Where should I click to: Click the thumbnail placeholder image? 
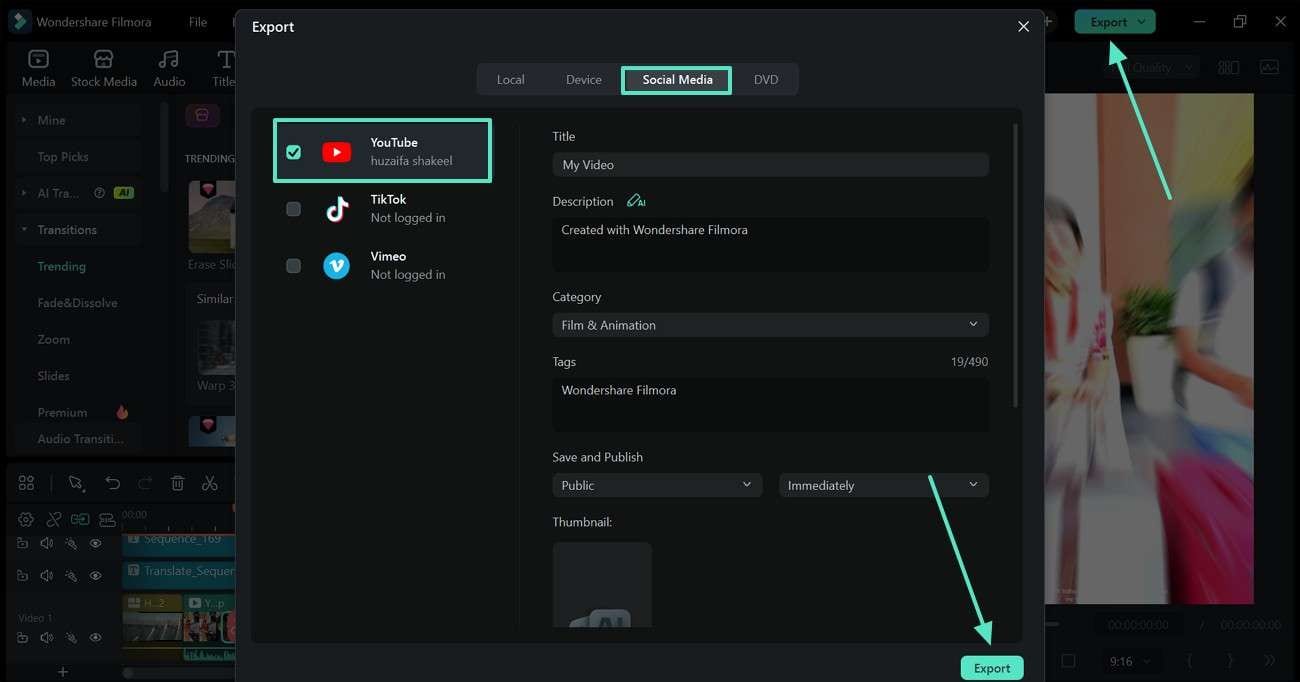click(x=602, y=586)
